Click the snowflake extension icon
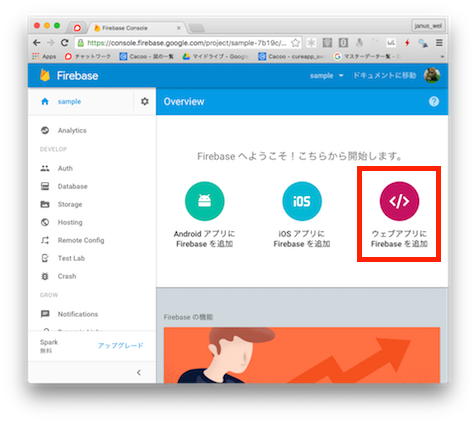This screenshot has height=423, width=476. (x=311, y=43)
